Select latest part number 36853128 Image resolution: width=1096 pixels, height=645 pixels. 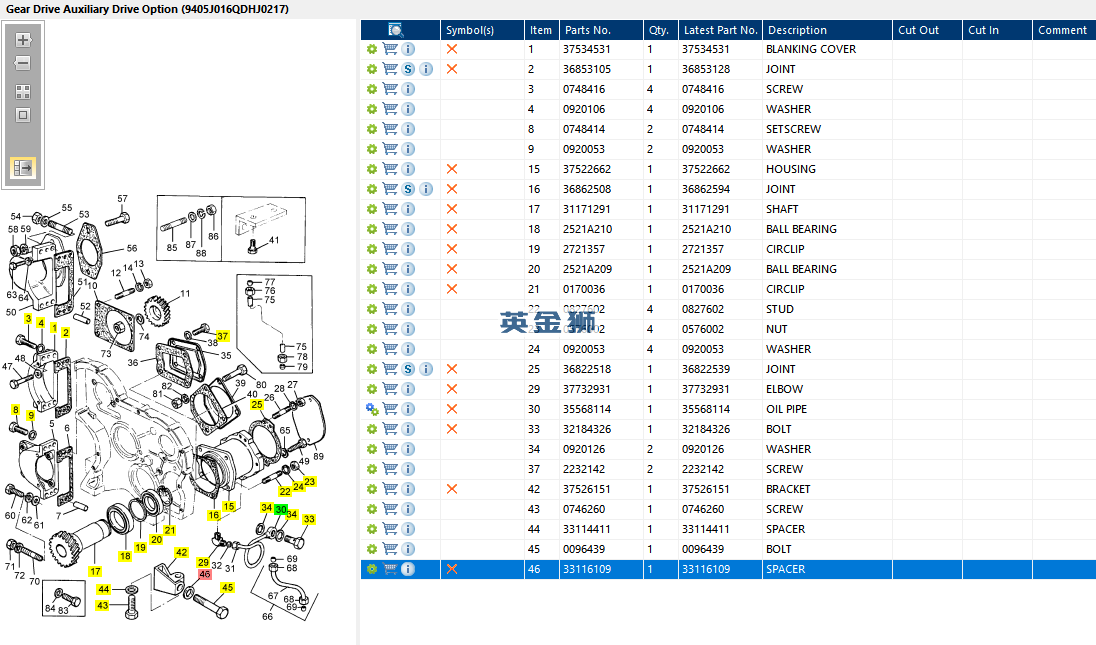706,69
